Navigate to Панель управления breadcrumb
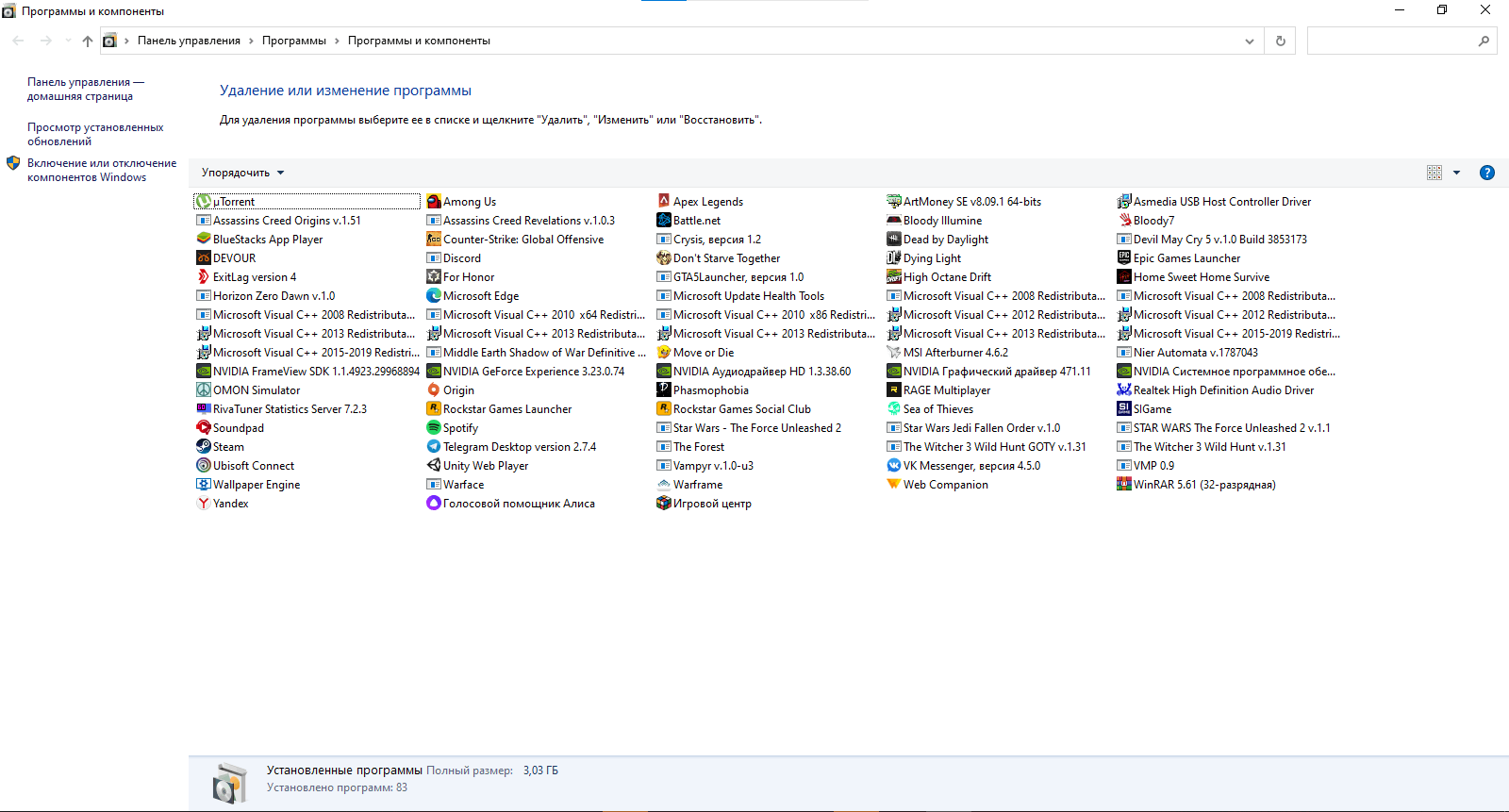 point(189,41)
